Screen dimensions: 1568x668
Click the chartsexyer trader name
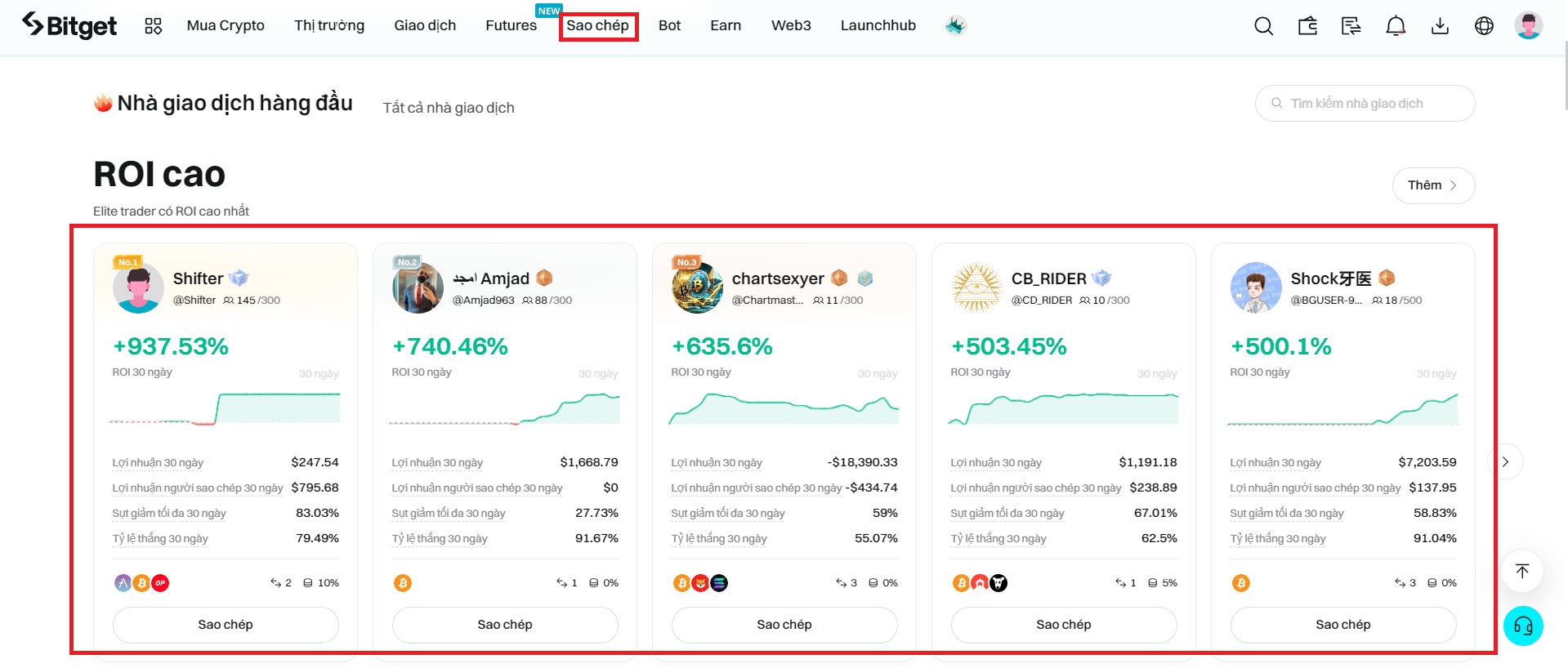click(x=778, y=278)
